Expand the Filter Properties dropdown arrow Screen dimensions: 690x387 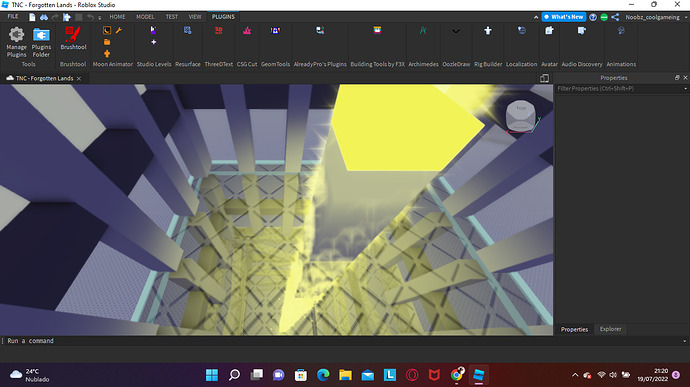[x=685, y=88]
